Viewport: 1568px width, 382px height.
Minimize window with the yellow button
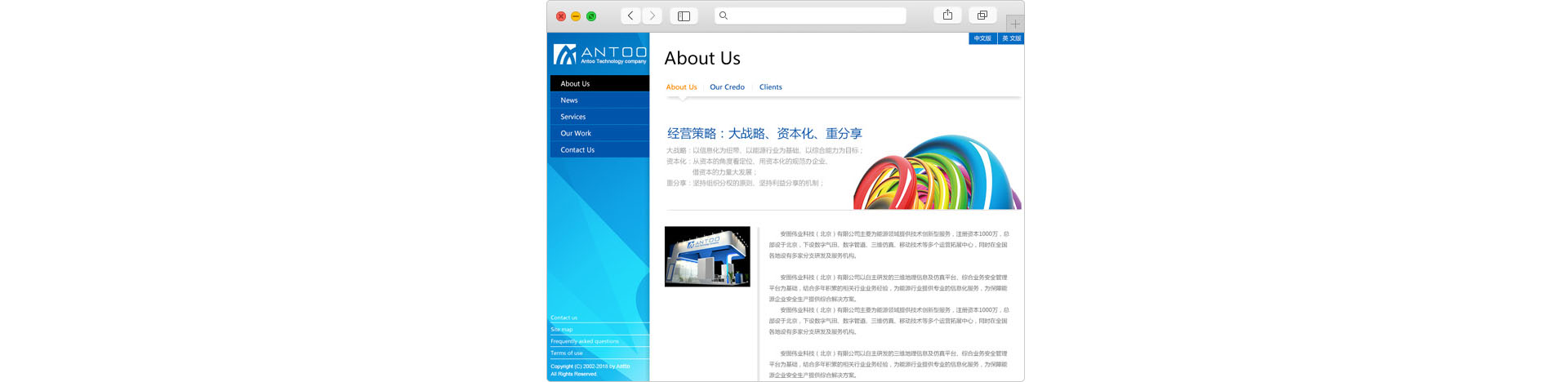pyautogui.click(x=576, y=16)
